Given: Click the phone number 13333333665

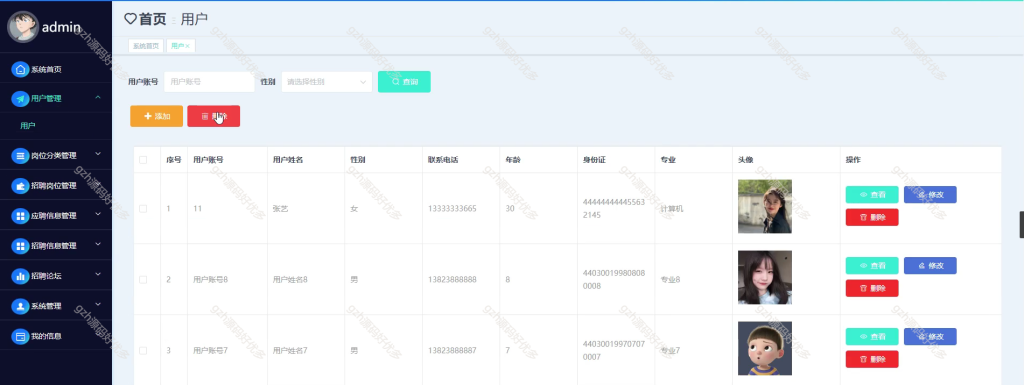Looking at the screenshot, I should tap(452, 209).
